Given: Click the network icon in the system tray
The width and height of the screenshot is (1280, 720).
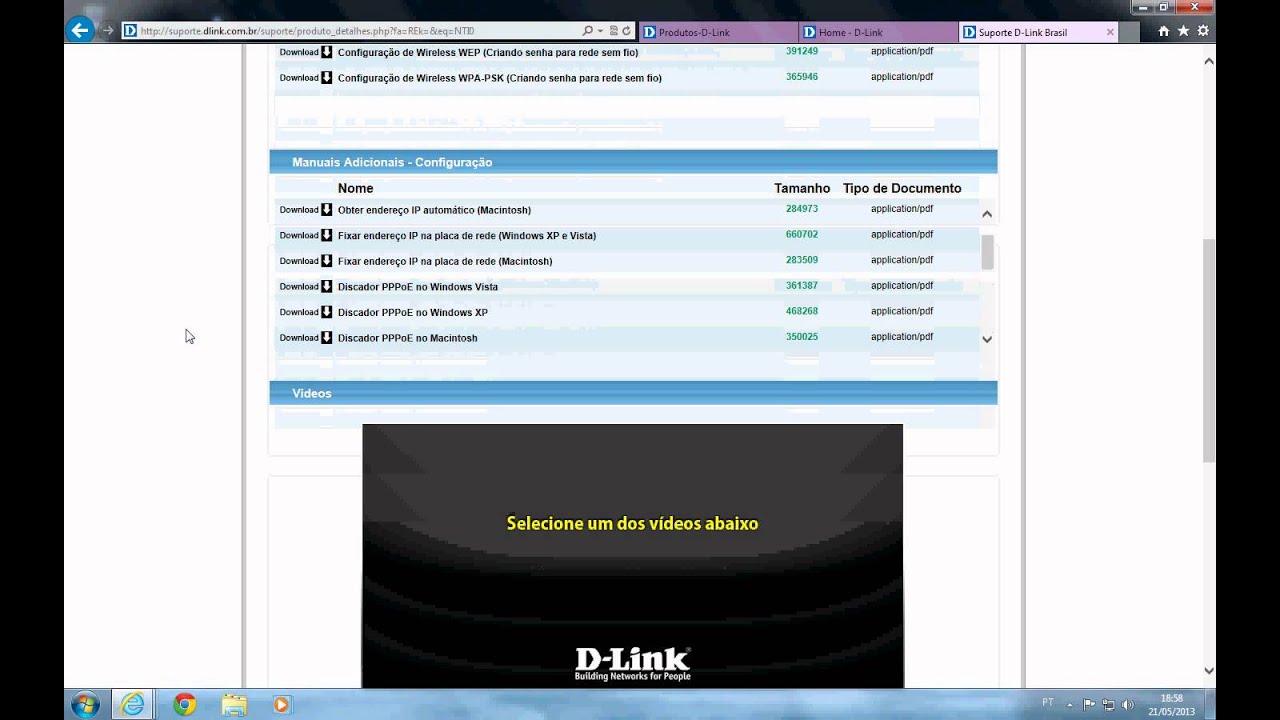Looking at the screenshot, I should [1108, 704].
